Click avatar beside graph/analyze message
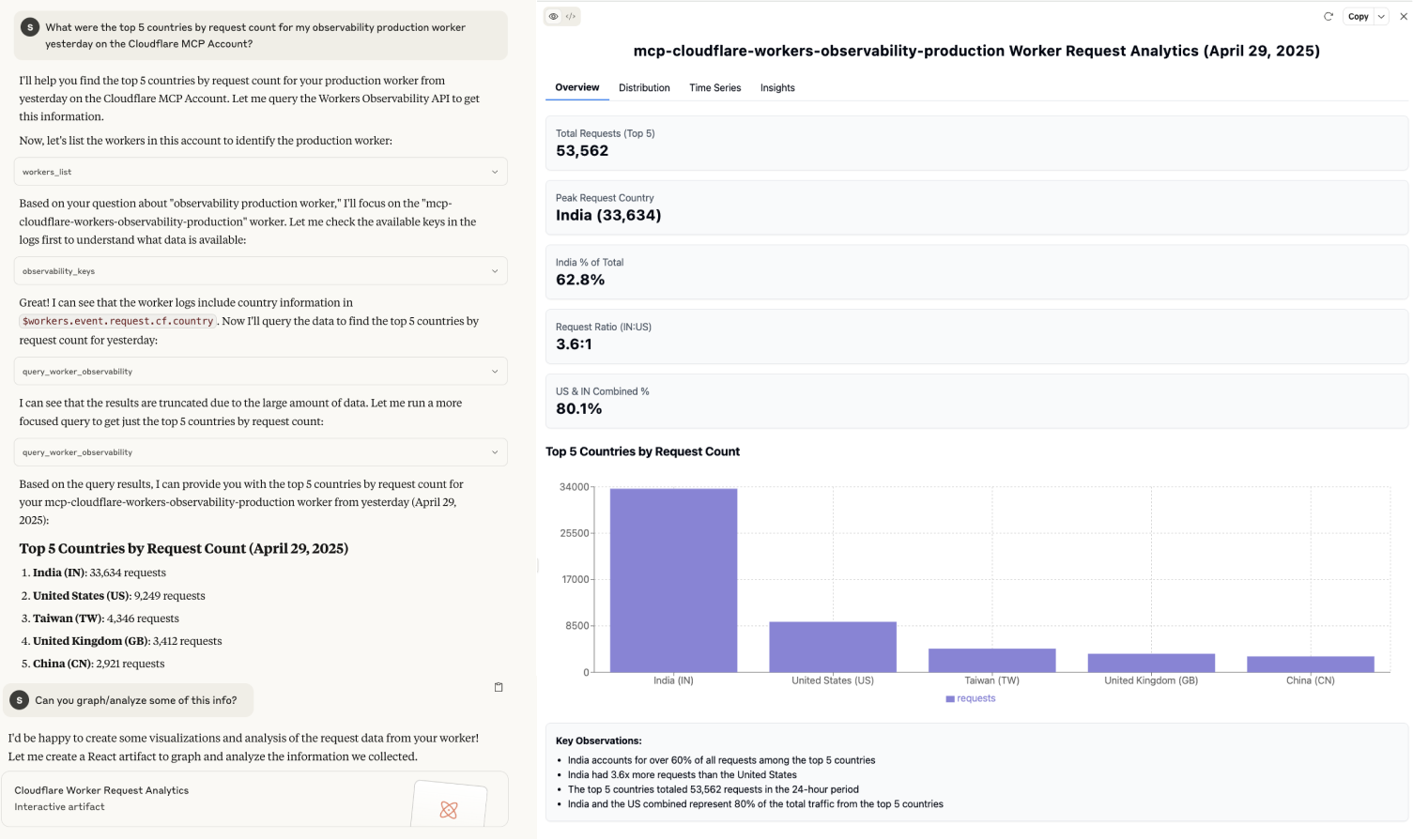The image size is (1413, 840). click(x=20, y=700)
